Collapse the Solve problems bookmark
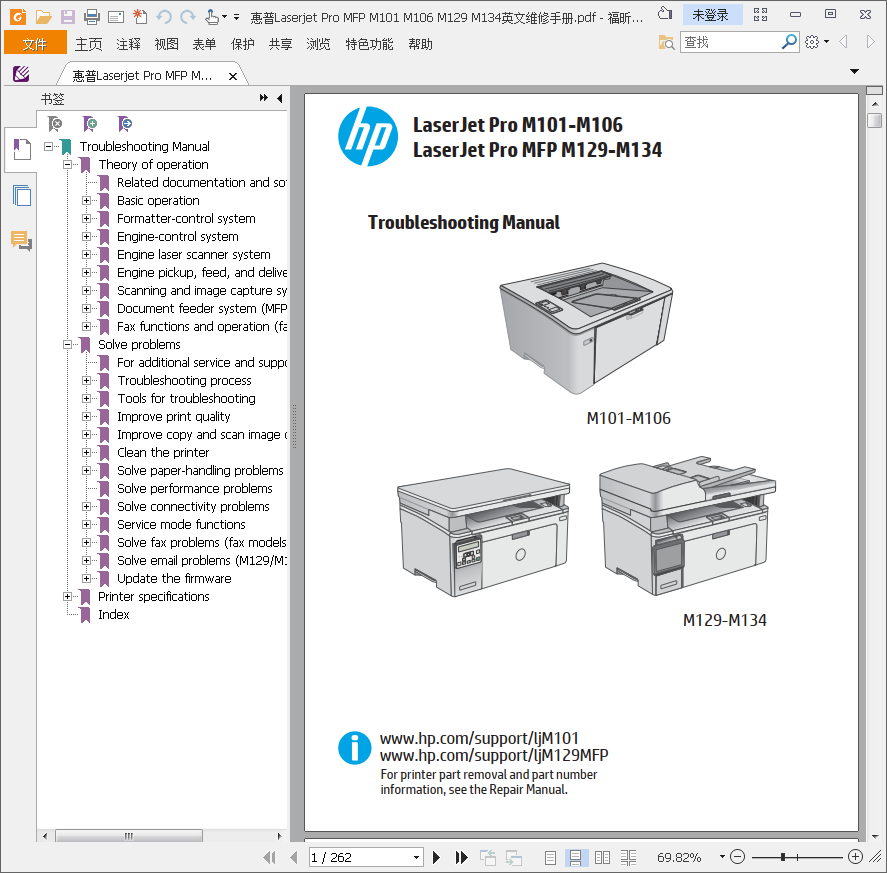The width and height of the screenshot is (887, 873). (68, 345)
